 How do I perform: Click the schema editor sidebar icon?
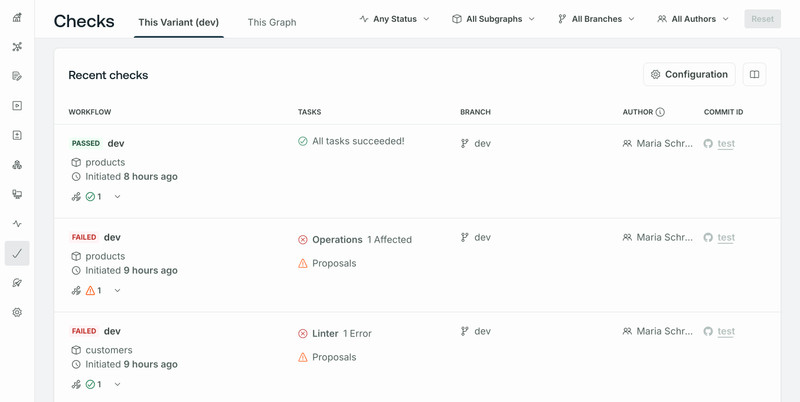point(17,77)
